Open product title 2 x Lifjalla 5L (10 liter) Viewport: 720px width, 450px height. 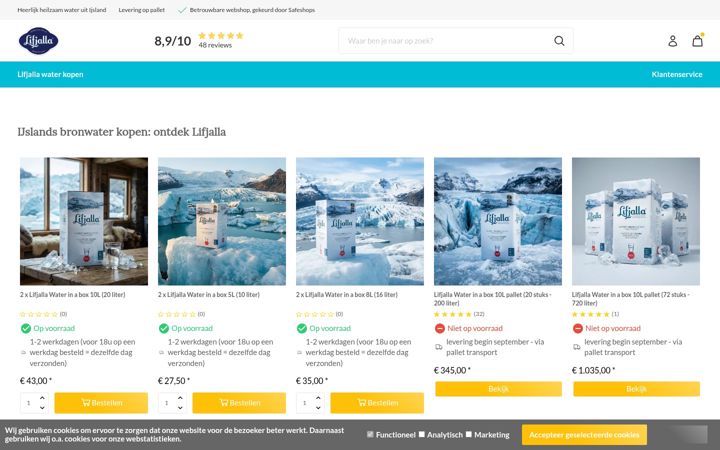209,295
